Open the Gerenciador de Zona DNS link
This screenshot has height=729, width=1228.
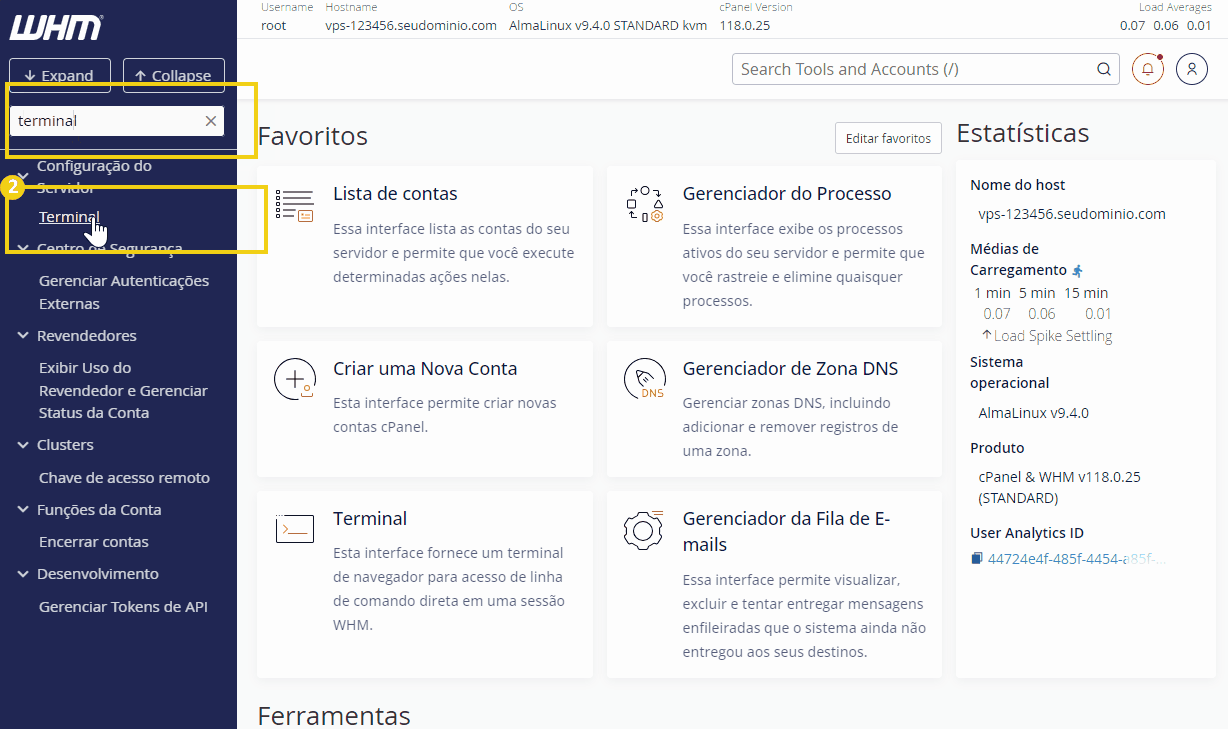coord(790,368)
